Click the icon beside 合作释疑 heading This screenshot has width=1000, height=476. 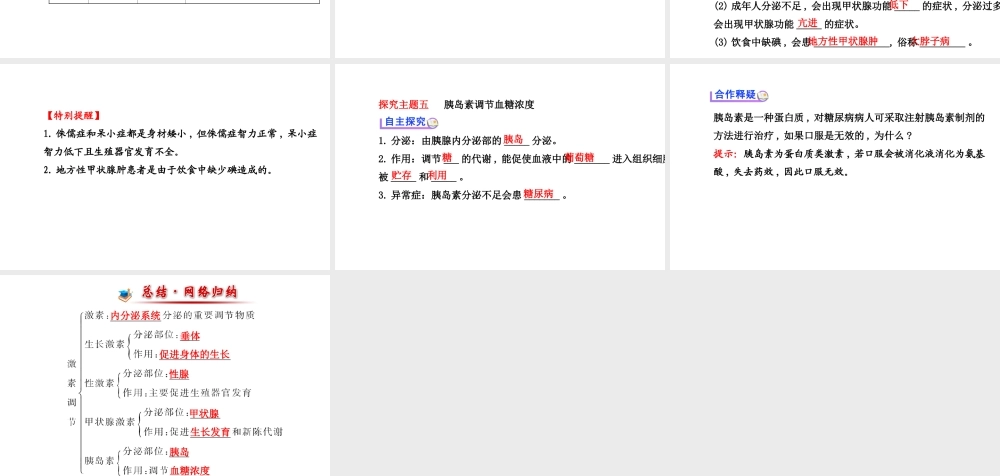pos(763,95)
